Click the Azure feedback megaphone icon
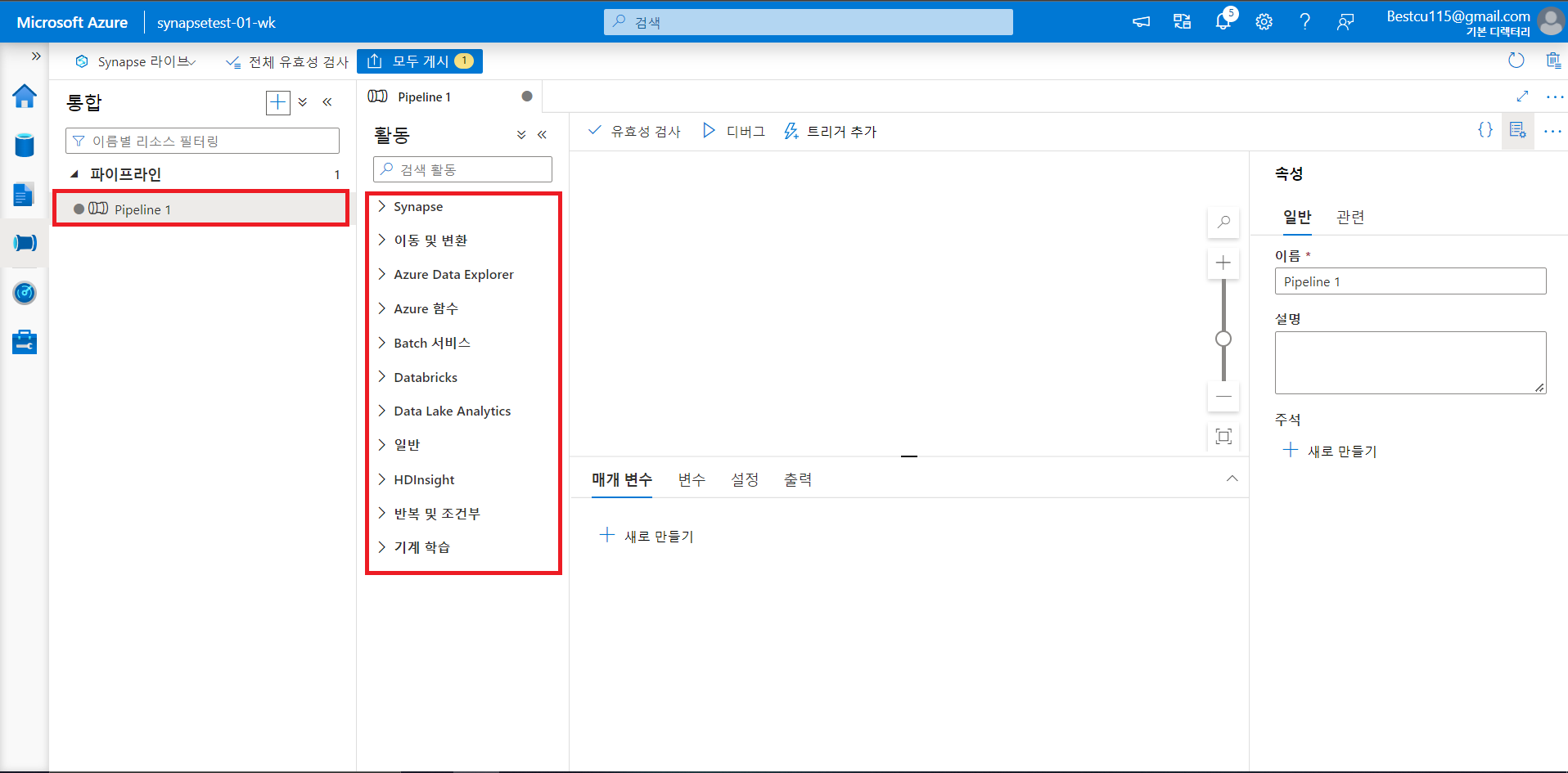1568x773 pixels. click(x=1141, y=22)
